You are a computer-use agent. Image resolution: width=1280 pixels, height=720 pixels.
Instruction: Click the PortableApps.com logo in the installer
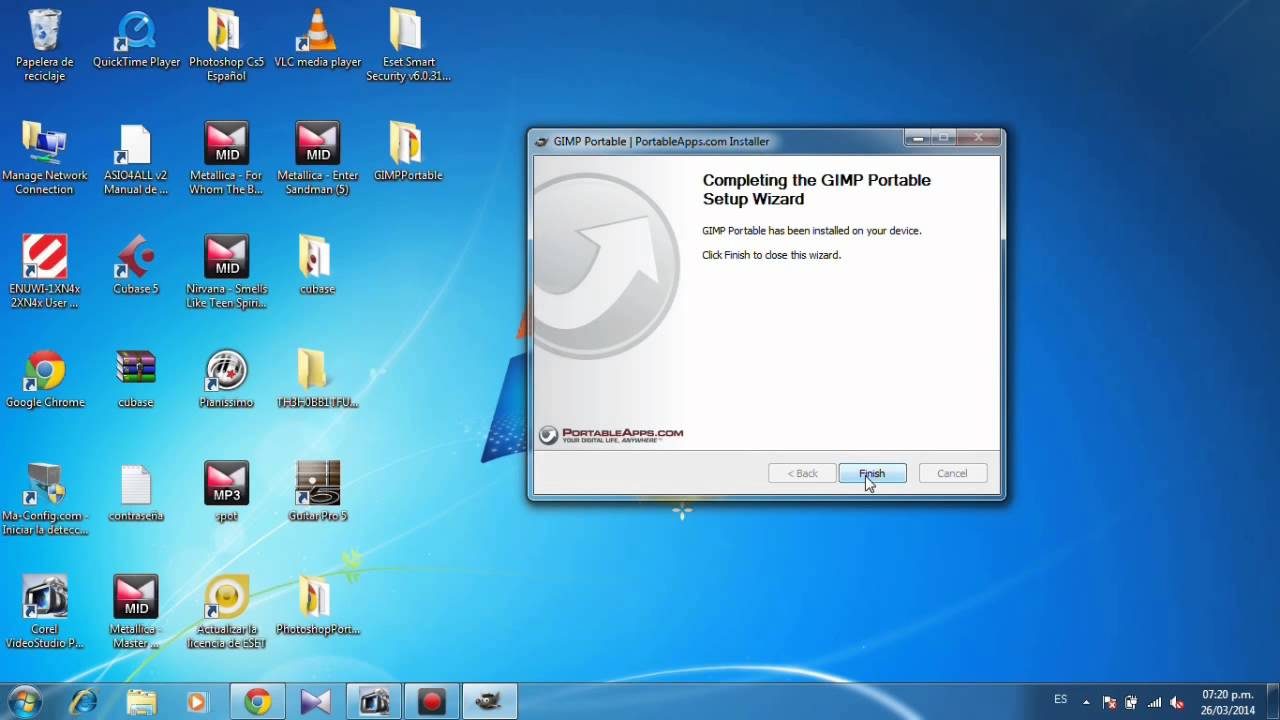coord(611,434)
